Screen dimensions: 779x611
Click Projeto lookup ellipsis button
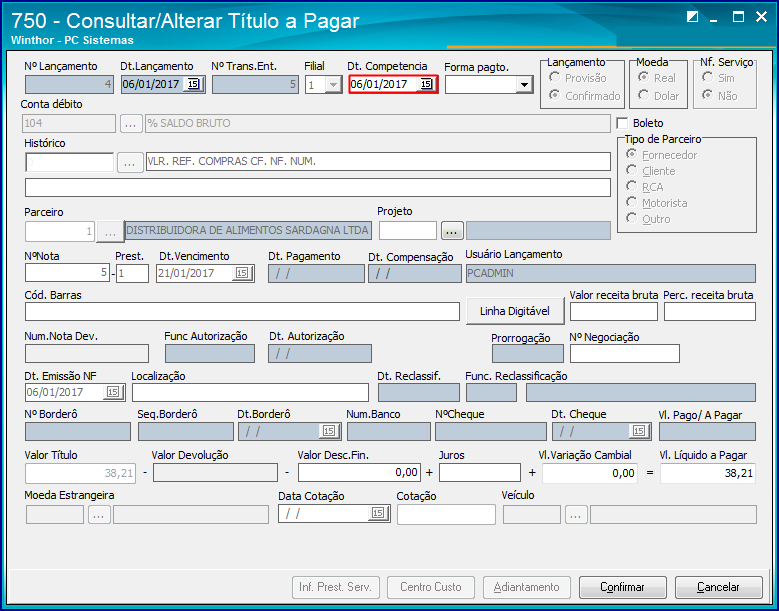click(452, 231)
